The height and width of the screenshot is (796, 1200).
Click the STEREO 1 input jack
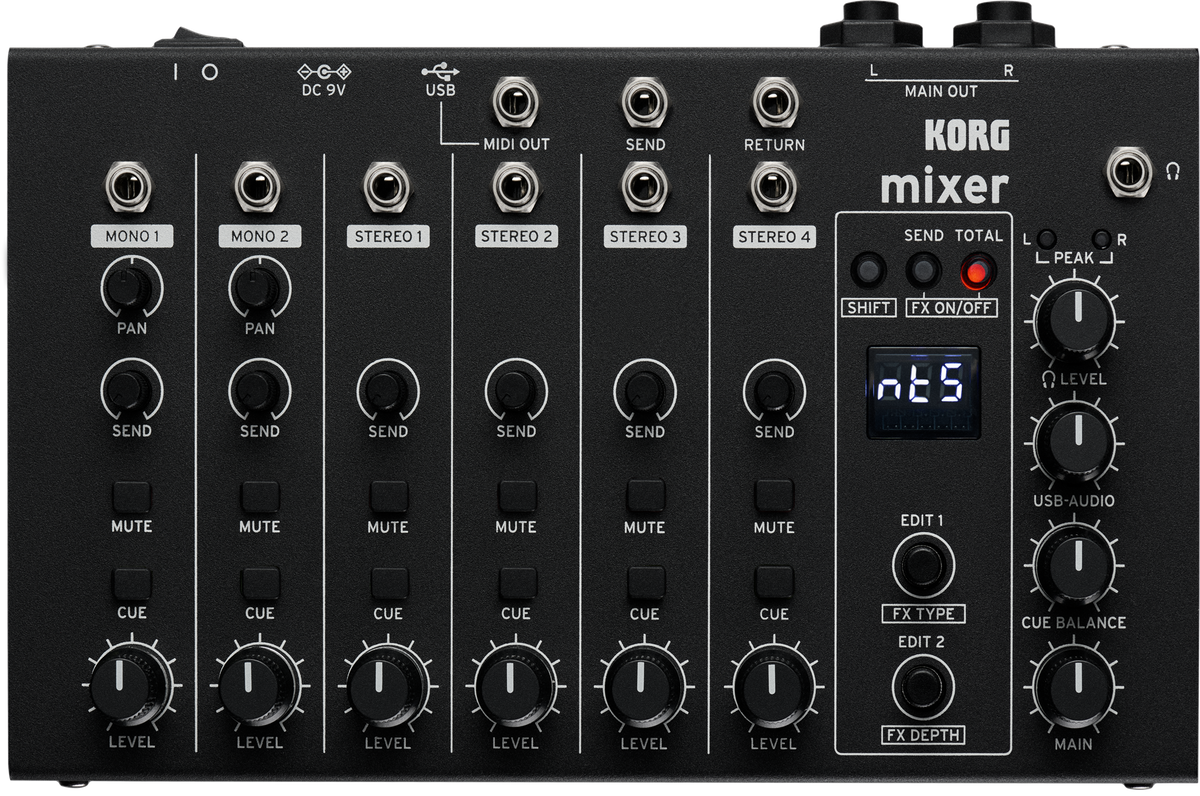[x=387, y=187]
